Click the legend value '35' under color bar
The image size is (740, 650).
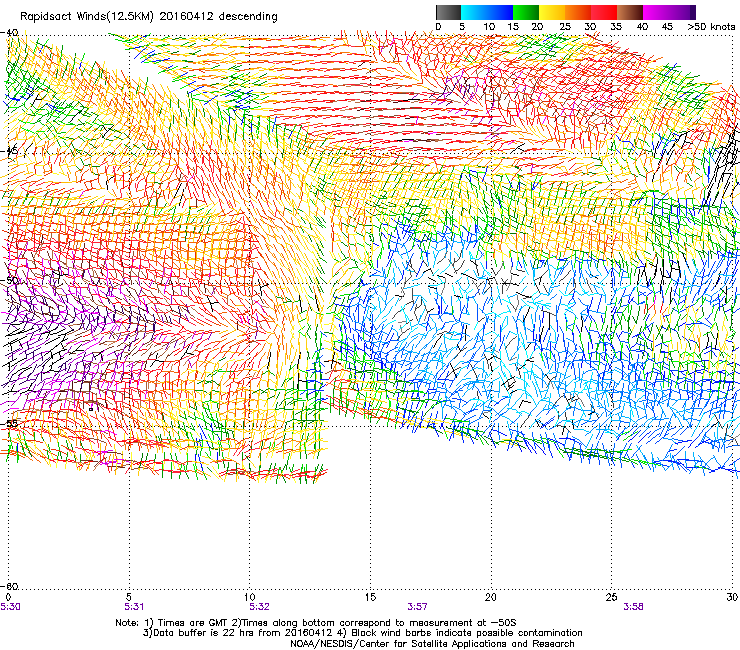click(x=616, y=27)
